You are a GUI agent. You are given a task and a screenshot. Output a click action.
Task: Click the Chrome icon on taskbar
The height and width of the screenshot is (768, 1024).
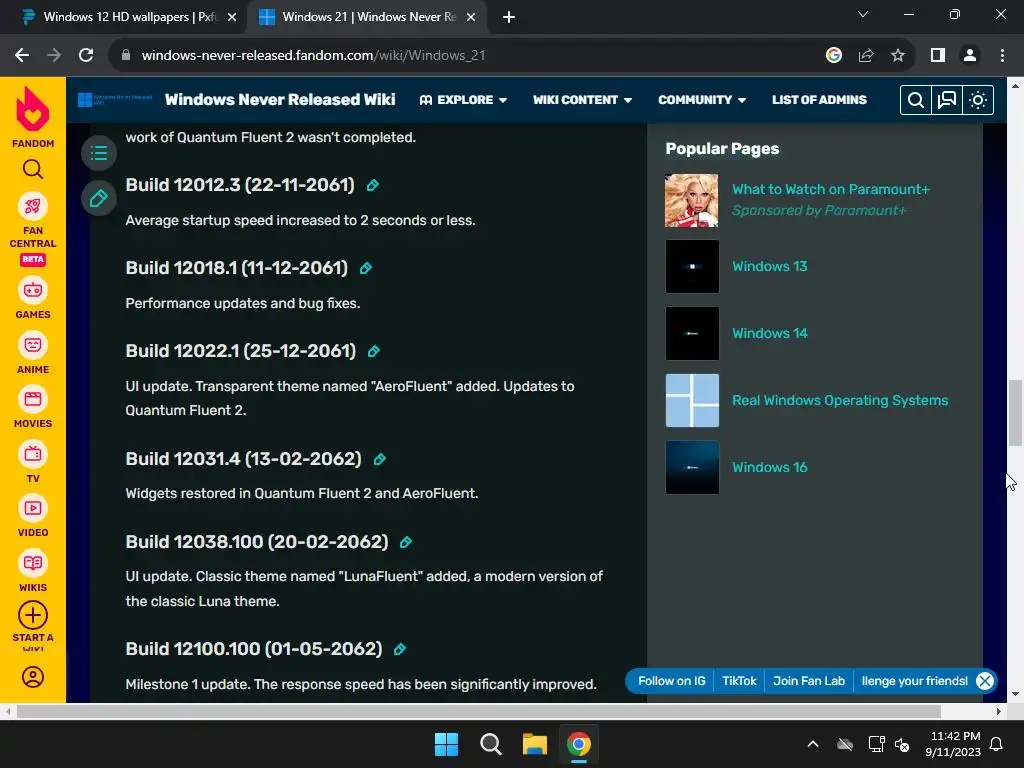(579, 744)
